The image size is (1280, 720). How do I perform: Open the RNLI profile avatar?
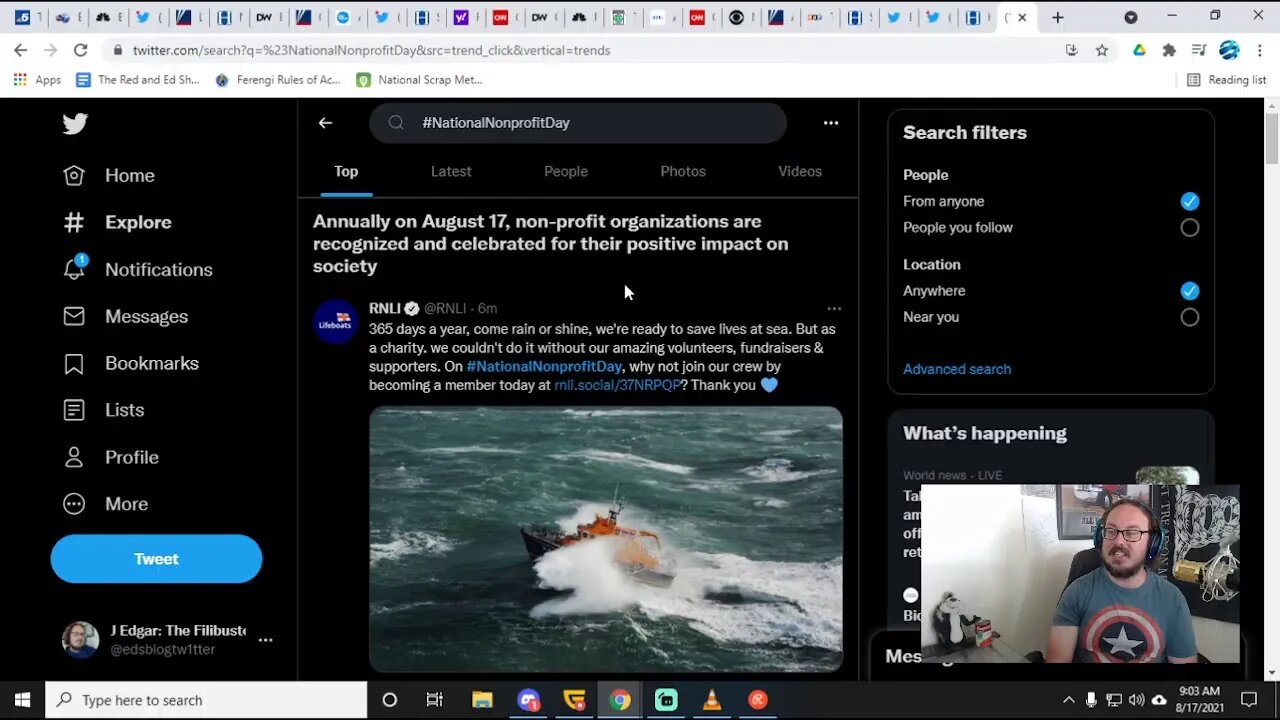pos(336,322)
